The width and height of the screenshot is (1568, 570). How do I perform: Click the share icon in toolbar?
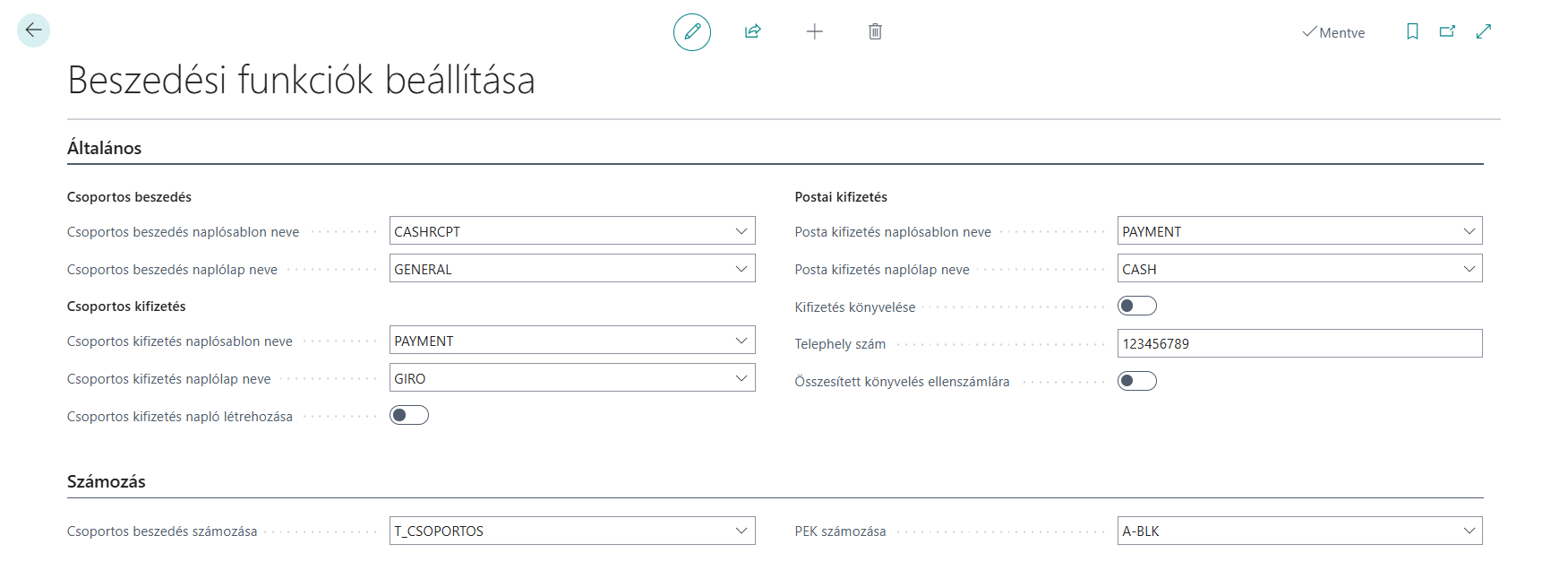click(x=752, y=32)
